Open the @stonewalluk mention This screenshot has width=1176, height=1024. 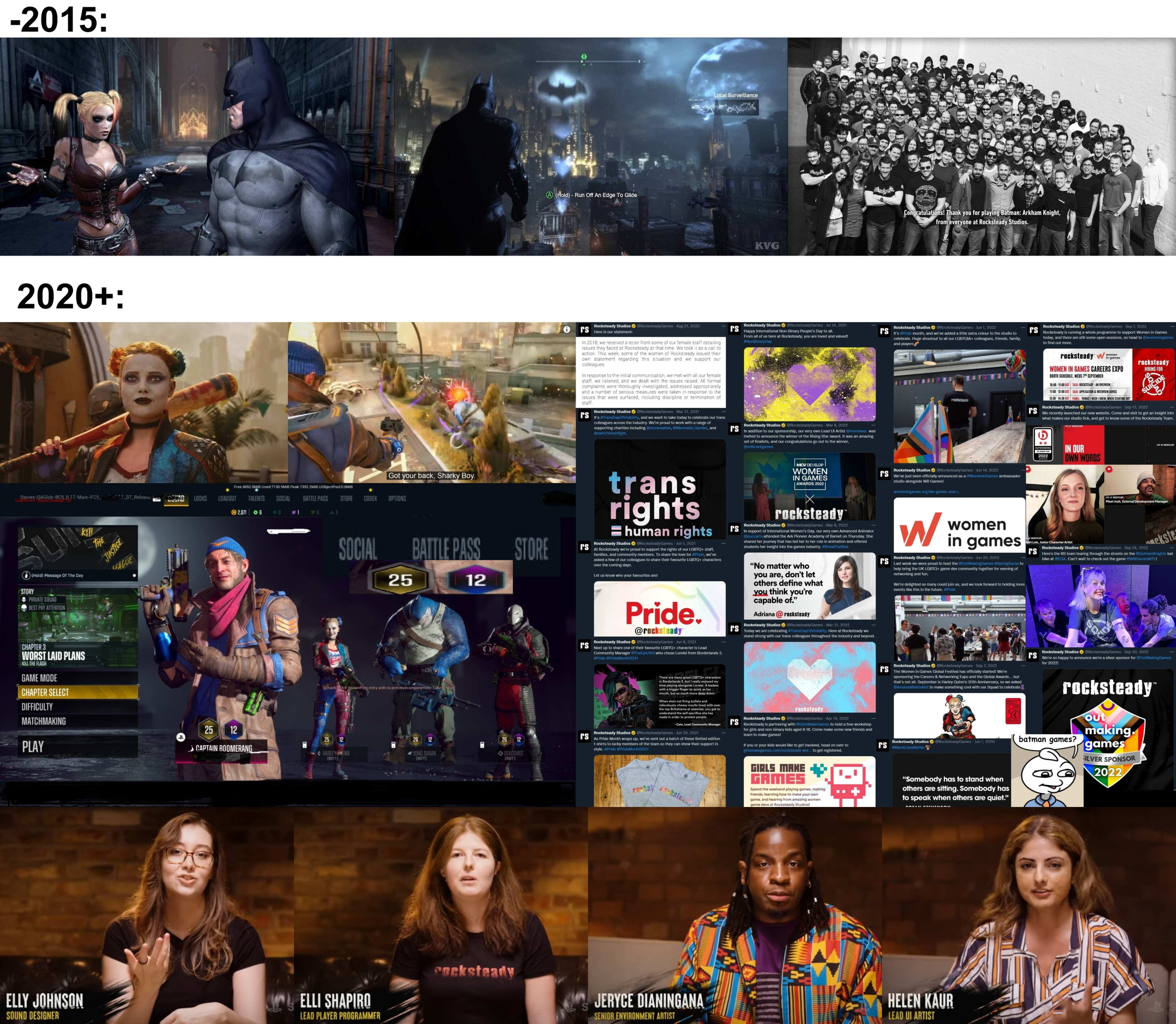tap(658, 428)
